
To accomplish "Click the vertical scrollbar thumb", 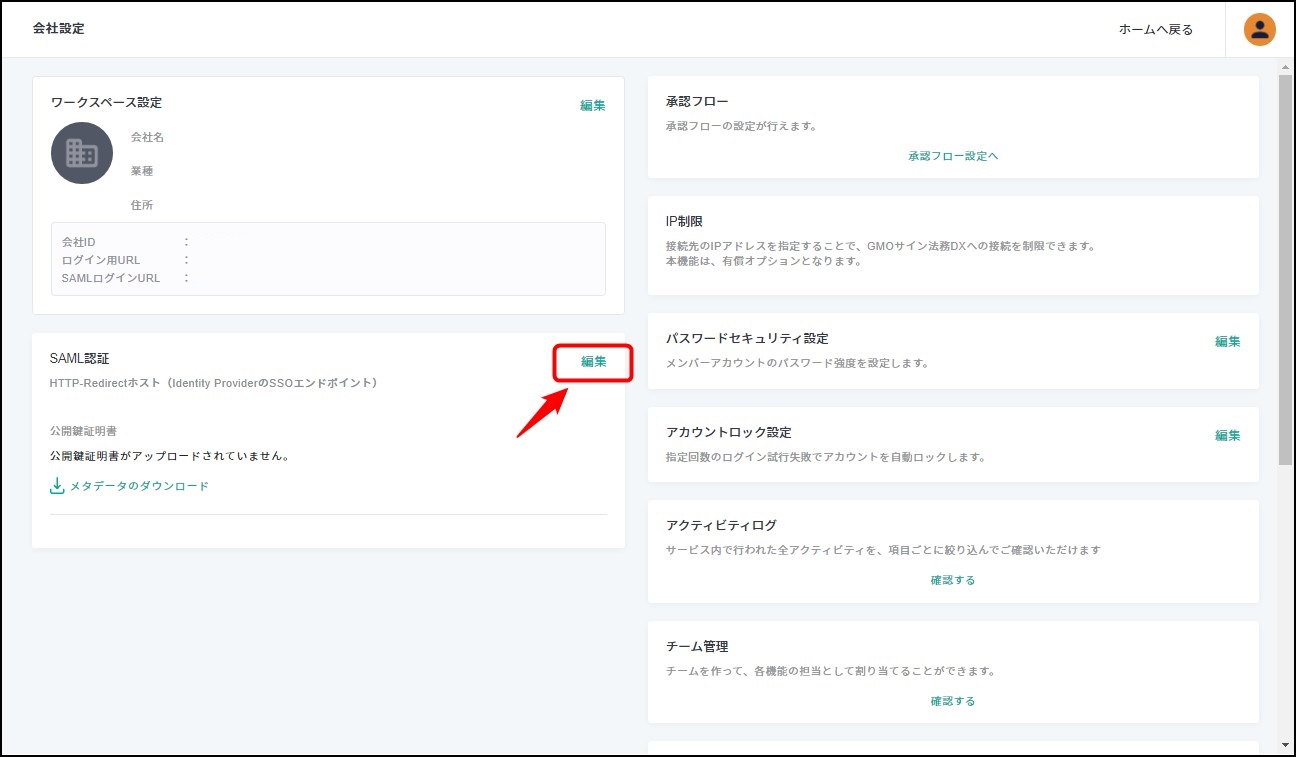I will (1285, 270).
